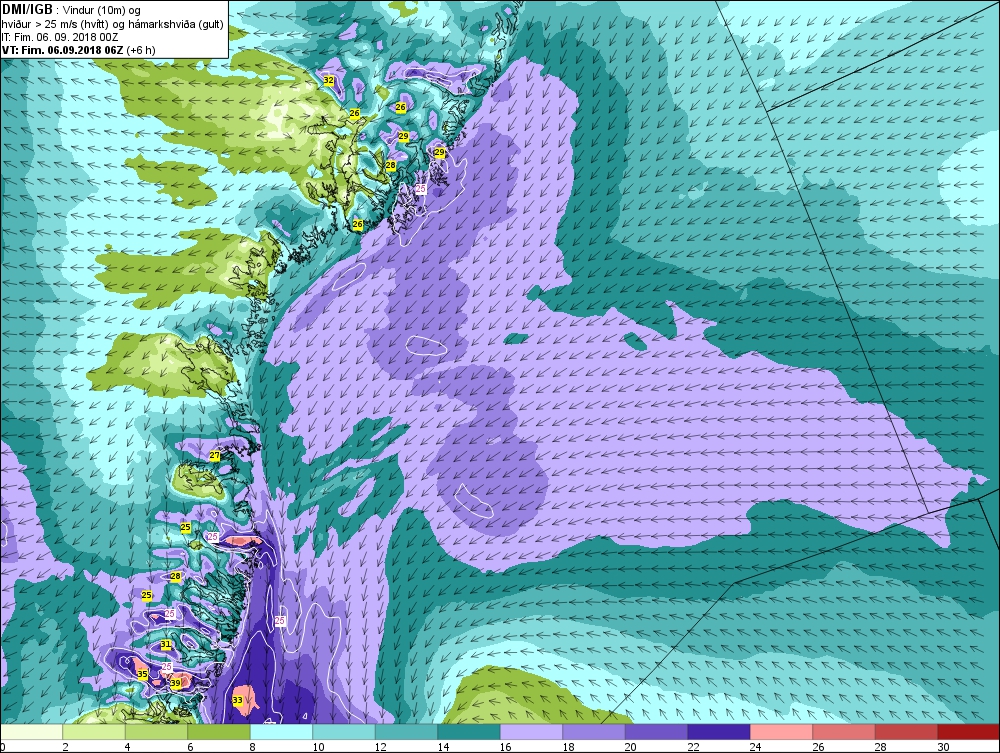Click the DMI/IGB title text
1000x753 pixels.
click(x=27, y=9)
